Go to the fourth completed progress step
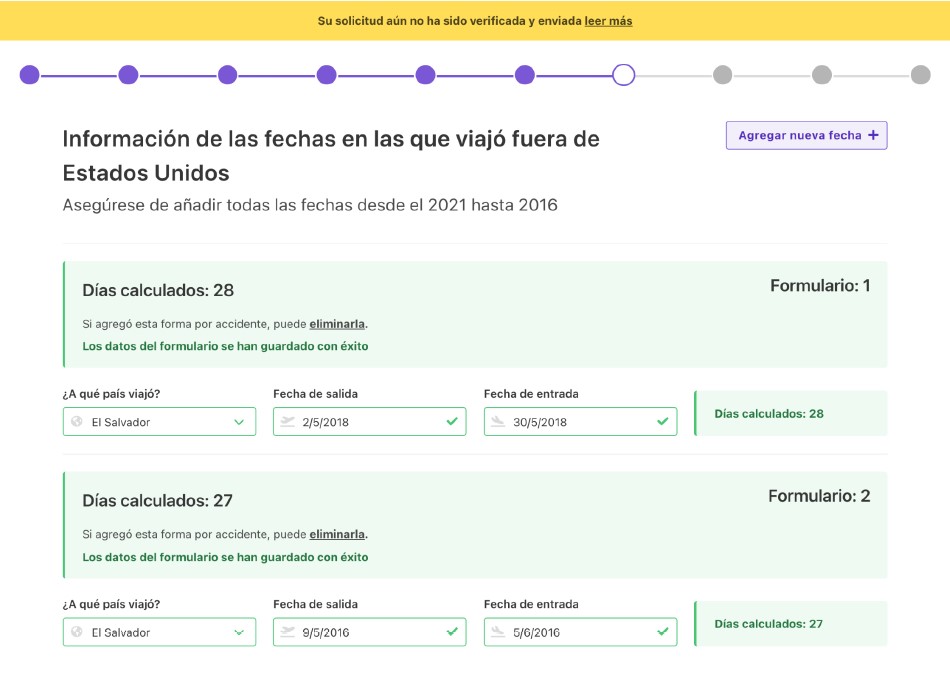 click(x=326, y=75)
